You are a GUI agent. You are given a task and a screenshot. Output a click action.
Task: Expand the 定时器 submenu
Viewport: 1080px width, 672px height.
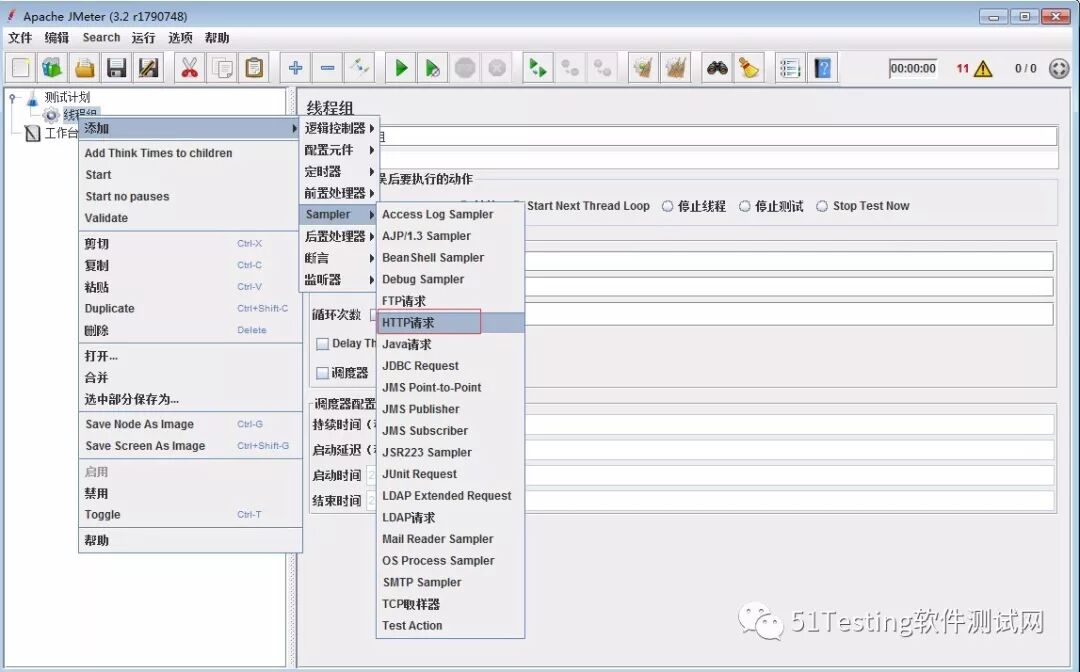pos(339,171)
